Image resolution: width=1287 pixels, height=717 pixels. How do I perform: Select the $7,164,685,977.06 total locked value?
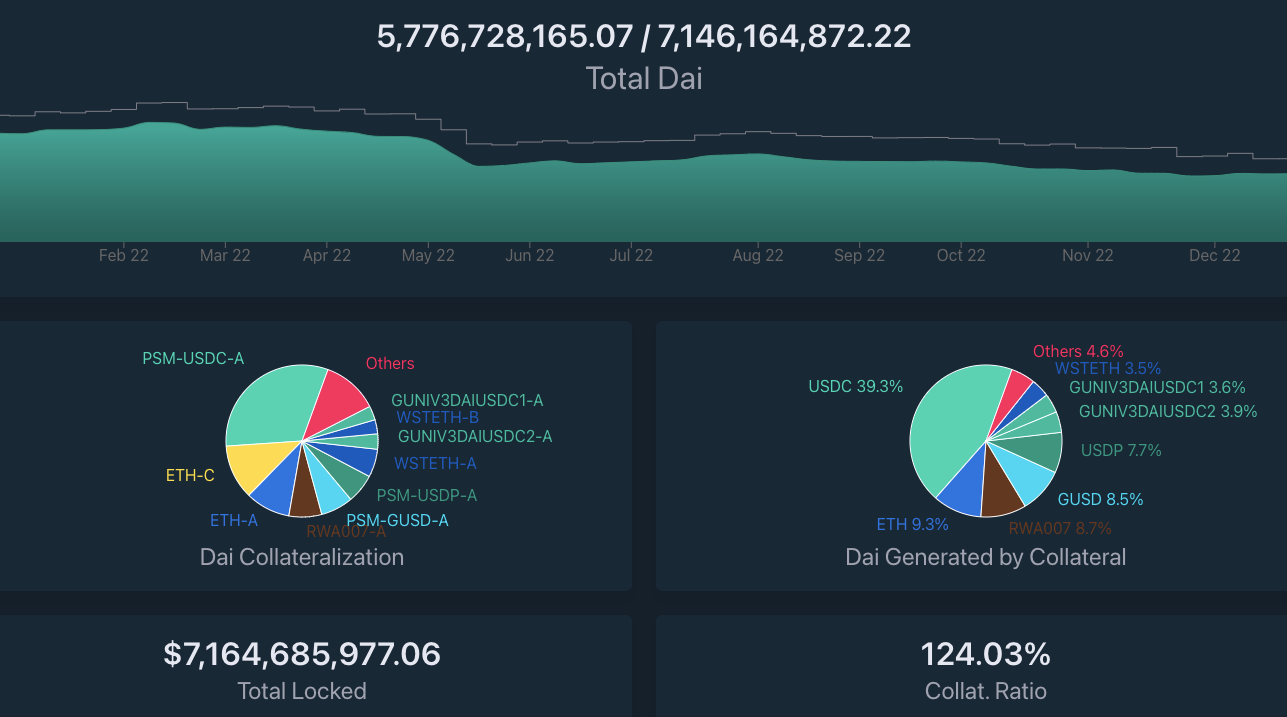coord(302,654)
